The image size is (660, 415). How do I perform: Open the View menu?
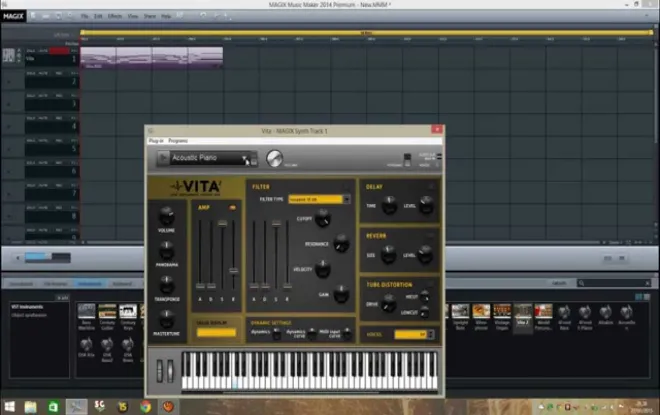(133, 16)
